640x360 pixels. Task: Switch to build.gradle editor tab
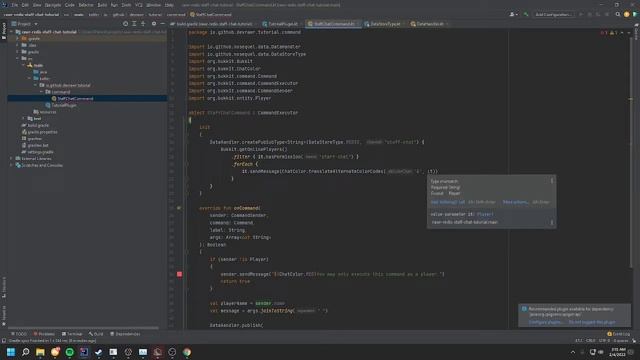(214, 24)
